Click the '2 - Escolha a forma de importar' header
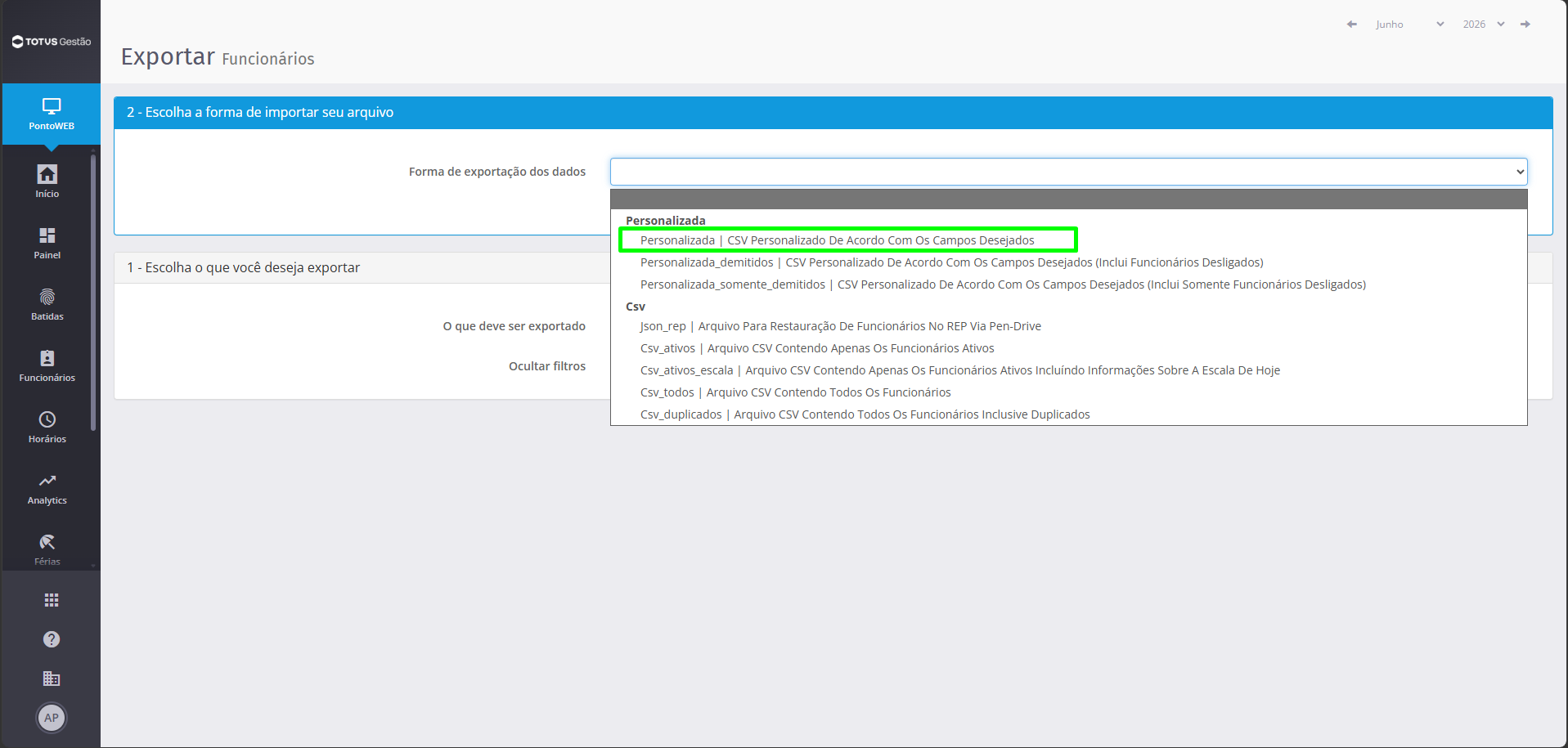The width and height of the screenshot is (1568, 748). 260,112
